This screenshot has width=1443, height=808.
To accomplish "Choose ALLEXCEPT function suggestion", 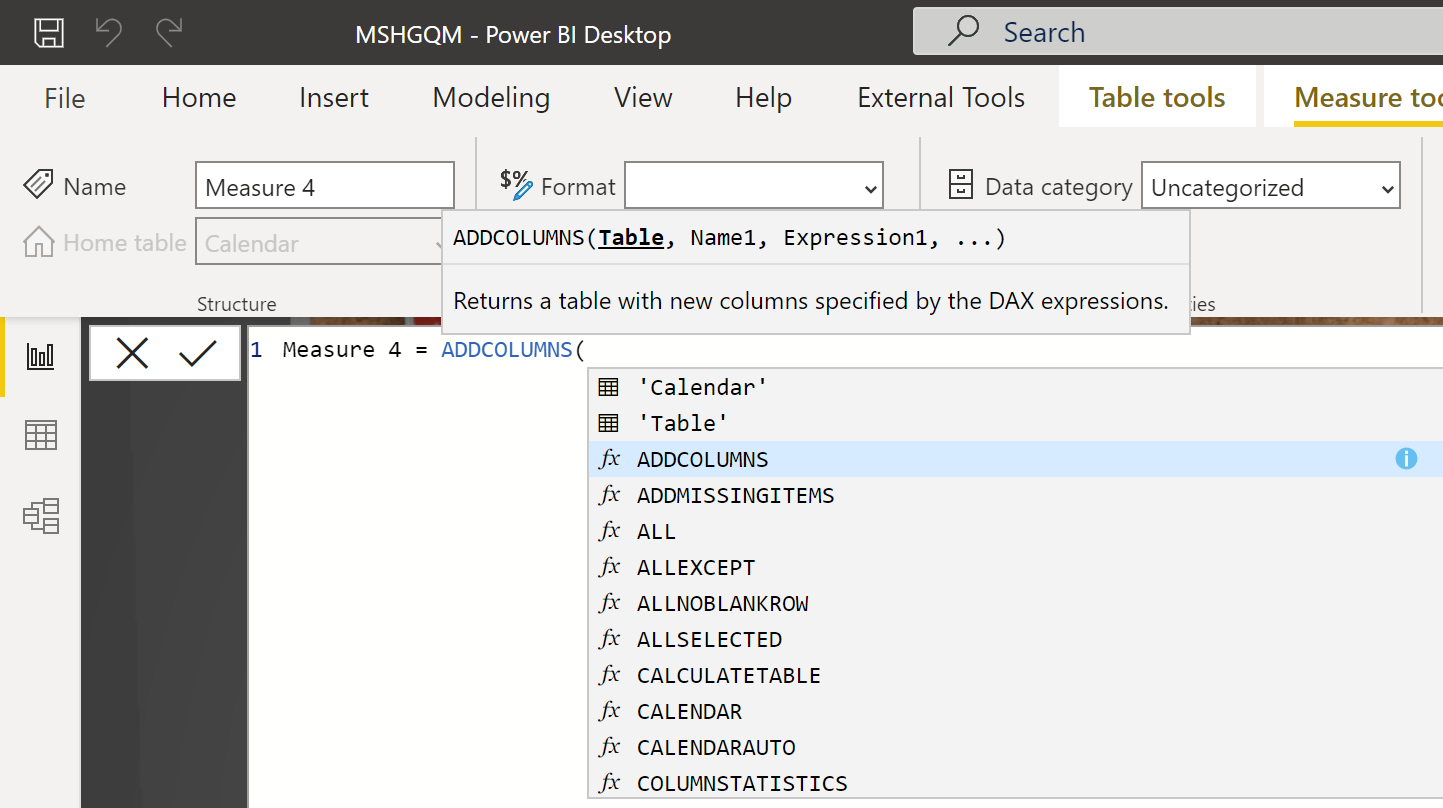I will 1015,567.
